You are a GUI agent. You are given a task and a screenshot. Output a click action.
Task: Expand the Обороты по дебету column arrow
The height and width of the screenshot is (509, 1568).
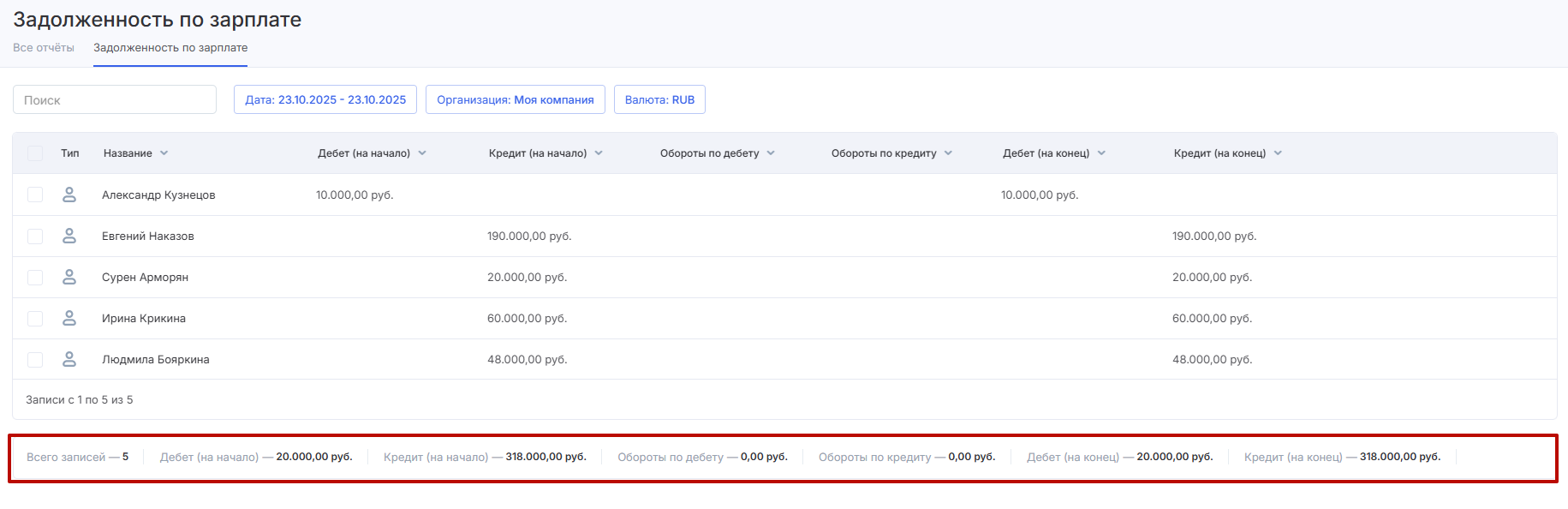click(771, 153)
